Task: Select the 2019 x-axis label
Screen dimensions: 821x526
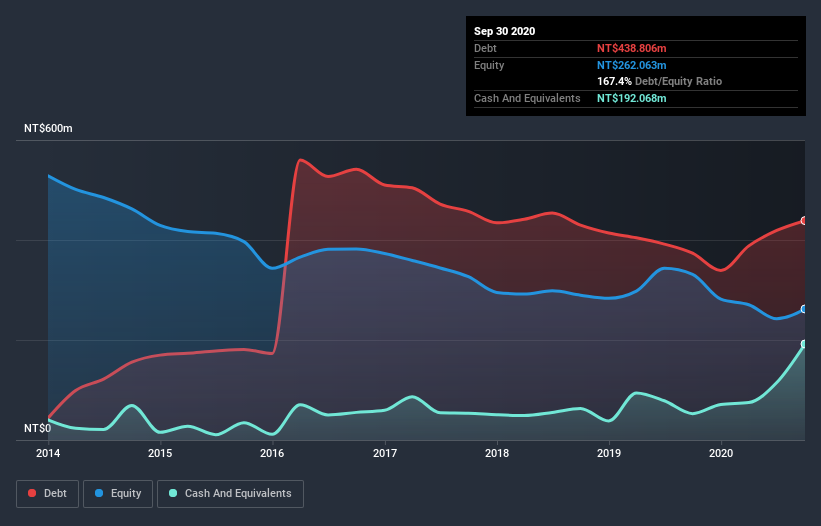Action: coord(609,453)
